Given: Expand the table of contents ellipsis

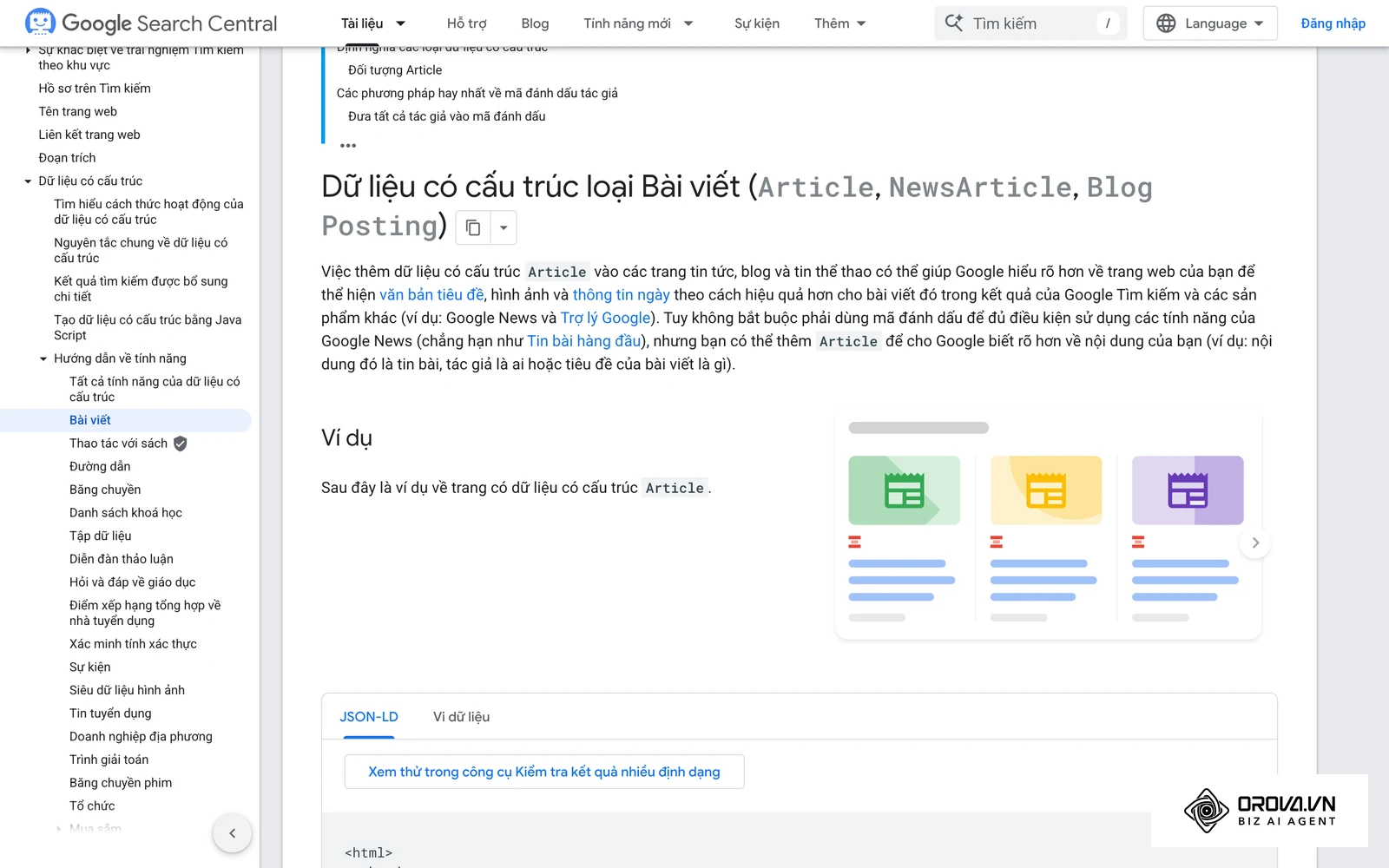Looking at the screenshot, I should (x=348, y=145).
